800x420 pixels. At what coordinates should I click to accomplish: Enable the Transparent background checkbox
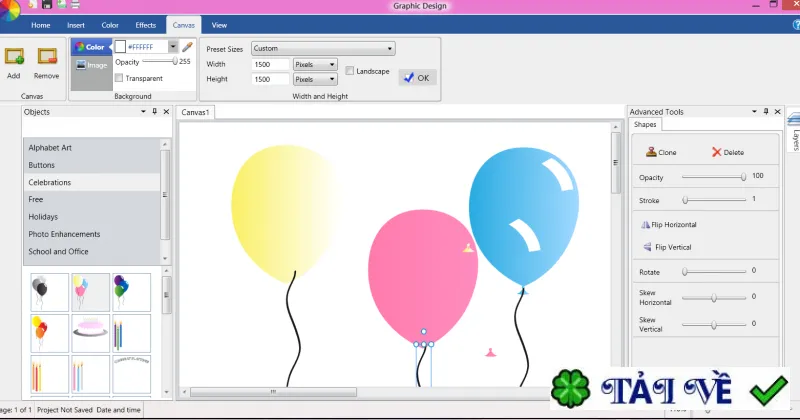coord(119,78)
